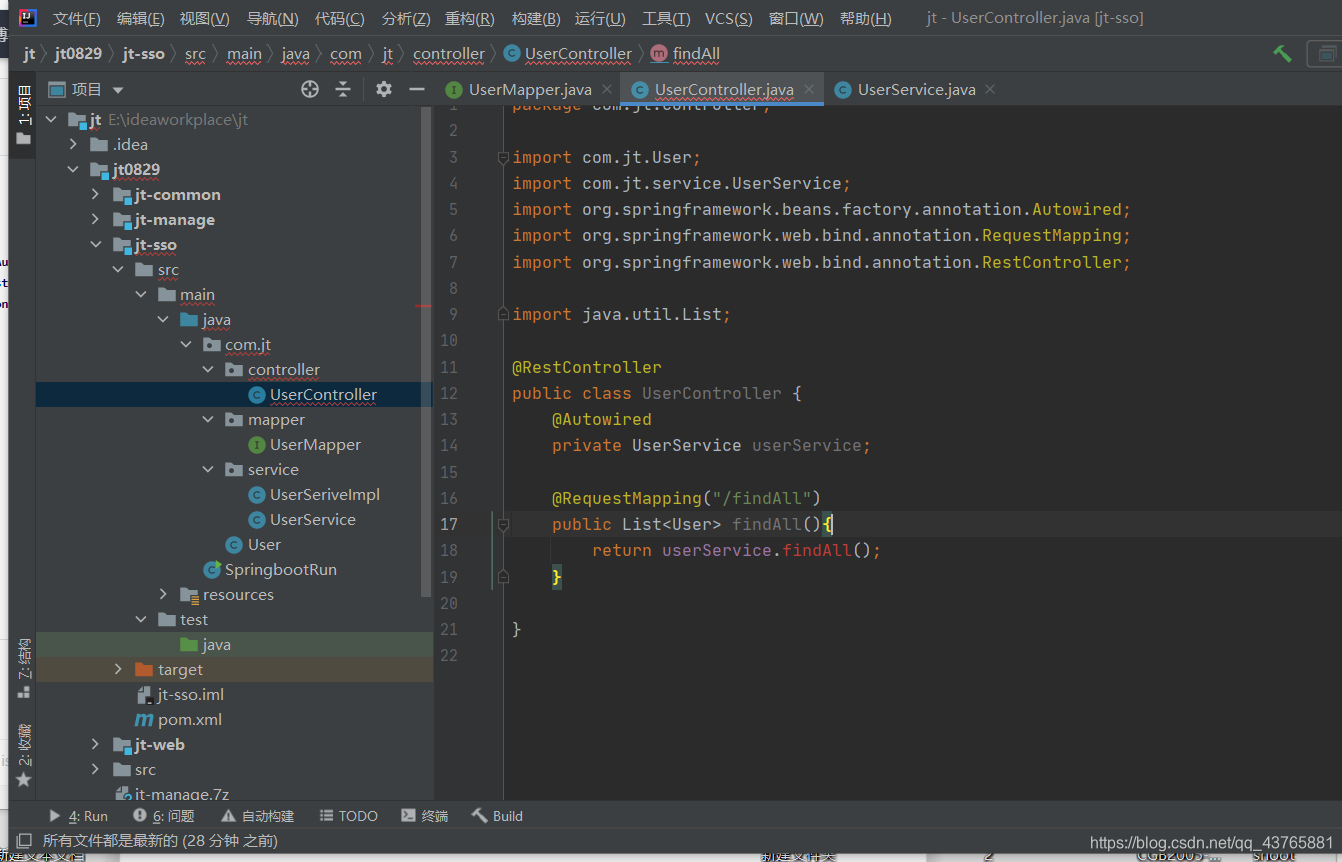This screenshot has width=1342, height=862.
Task: Collapse the jt root project node
Action: (51, 120)
